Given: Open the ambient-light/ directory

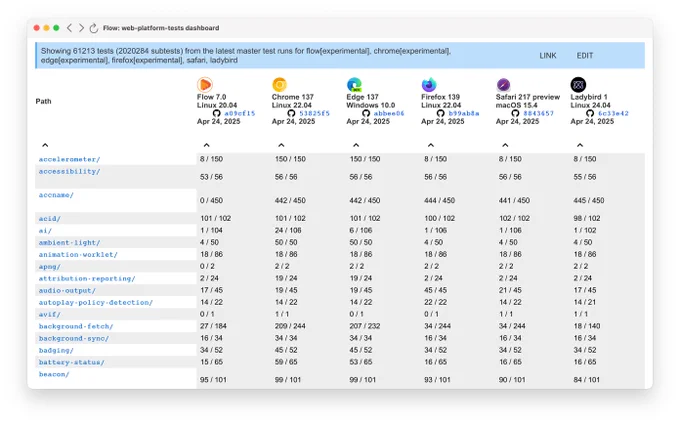Looking at the screenshot, I should tap(69, 242).
